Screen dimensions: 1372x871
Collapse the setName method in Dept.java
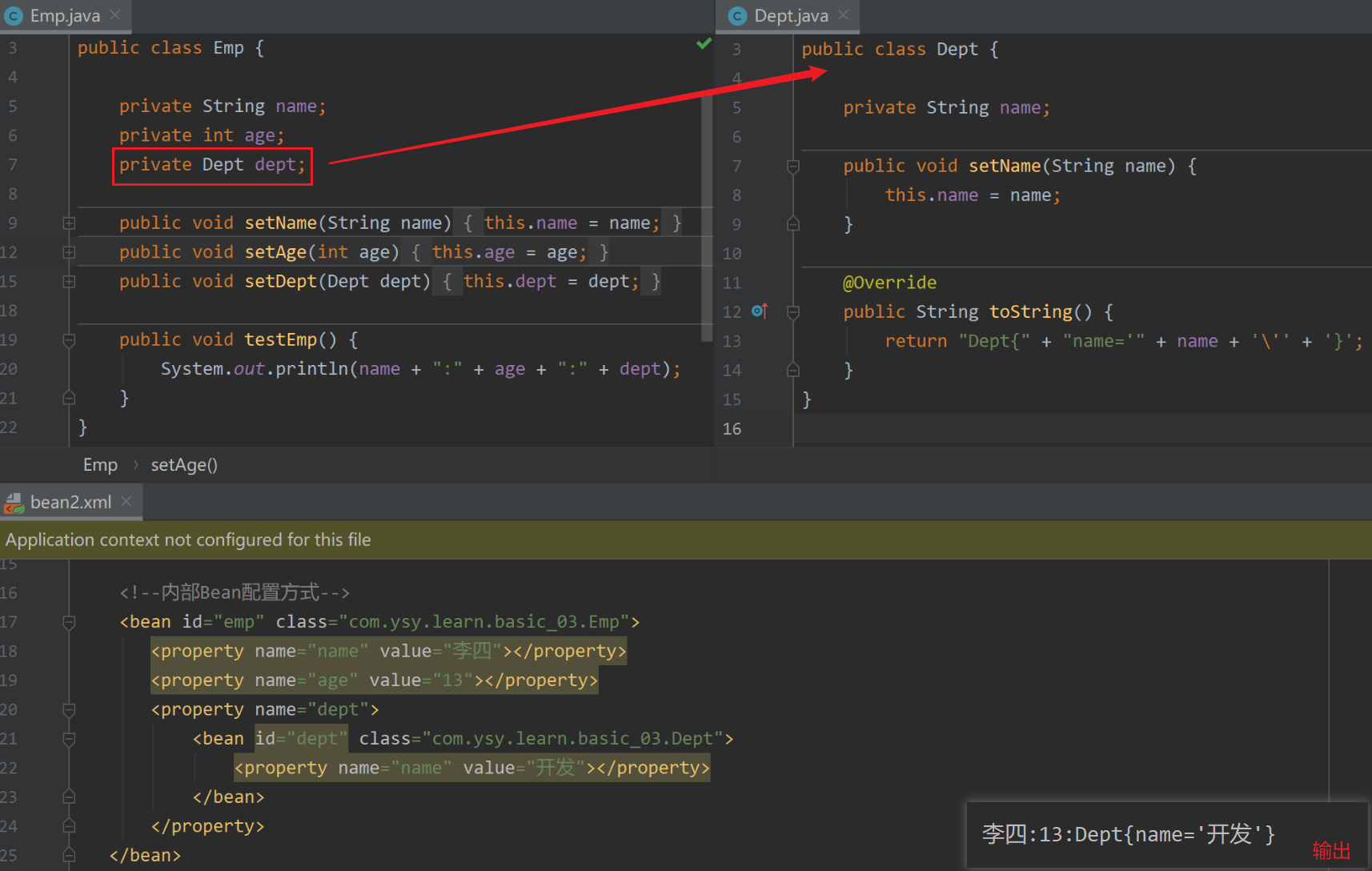793,167
